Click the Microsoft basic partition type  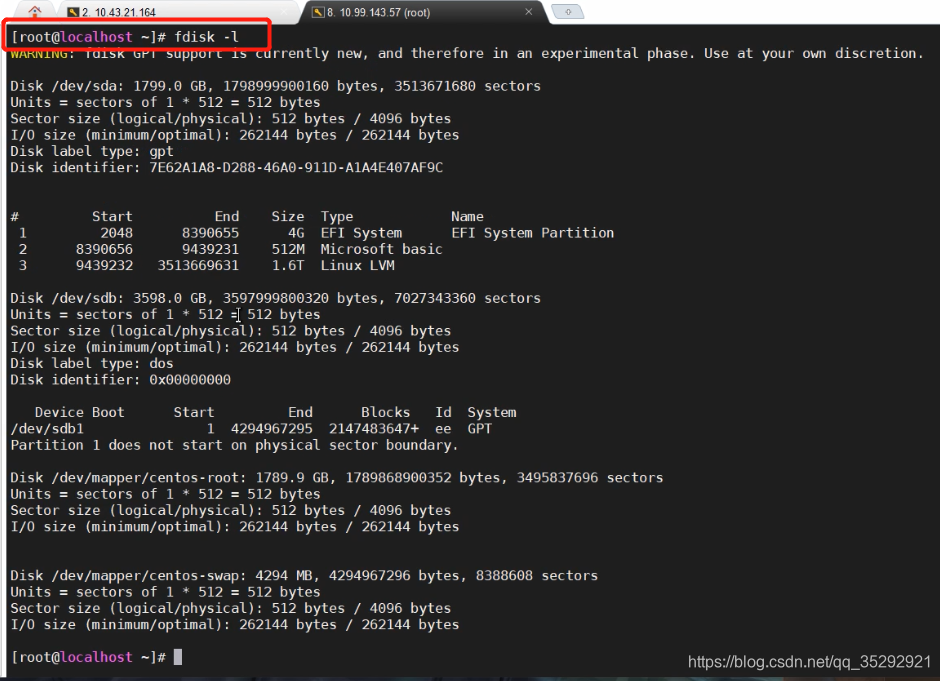click(x=381, y=249)
